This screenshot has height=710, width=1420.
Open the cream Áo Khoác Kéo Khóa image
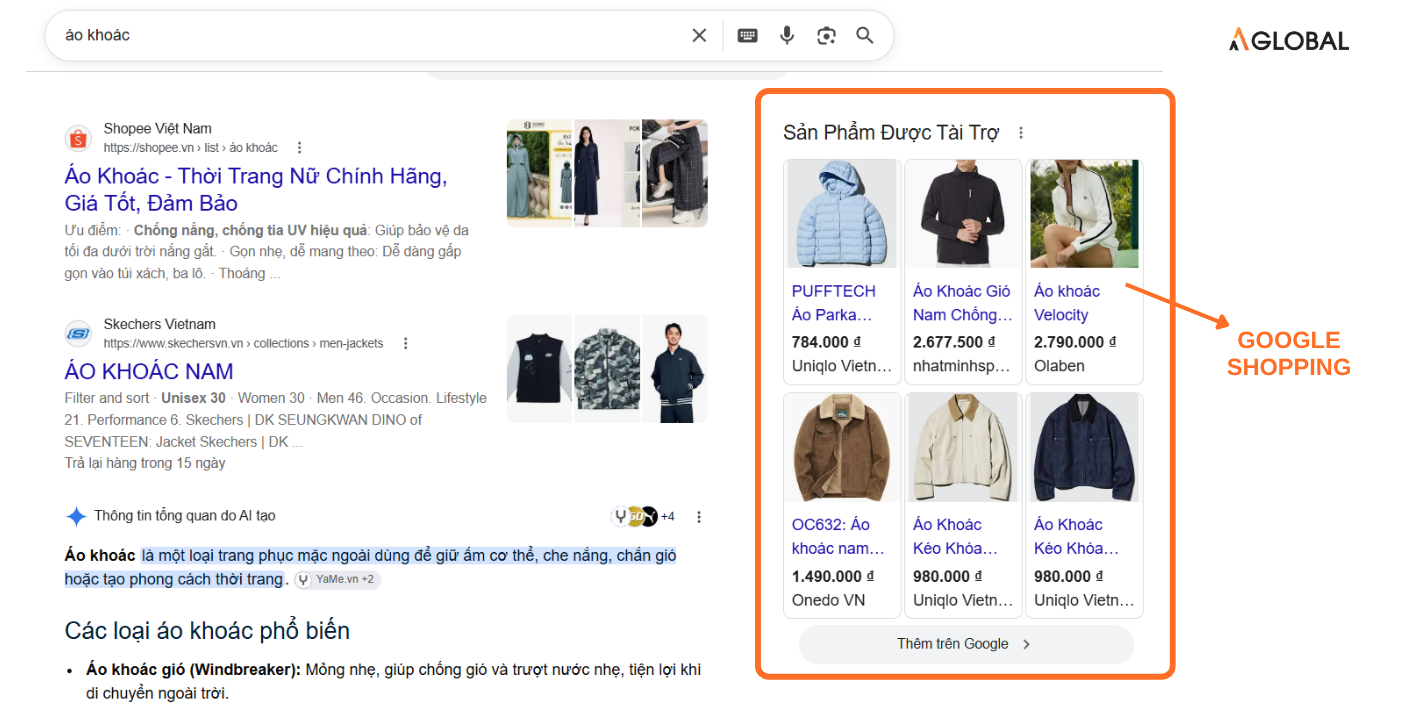963,447
